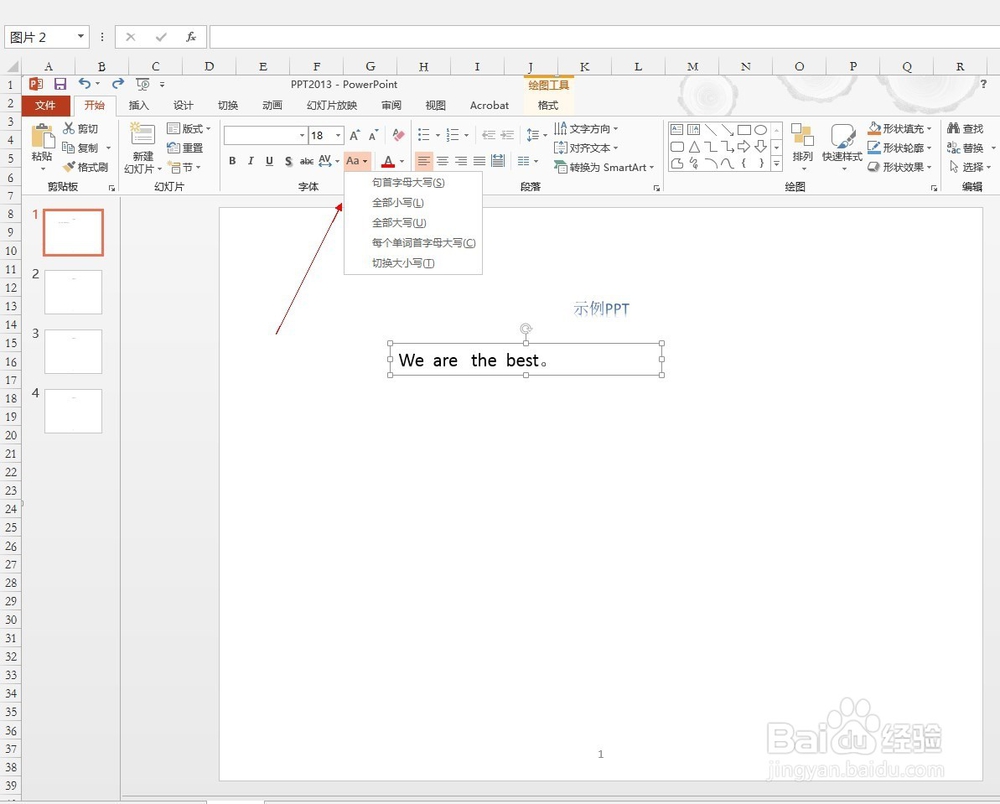Choose Sentence case (句首字母大写) option
Screen dimensions: 1000x804
point(413,182)
